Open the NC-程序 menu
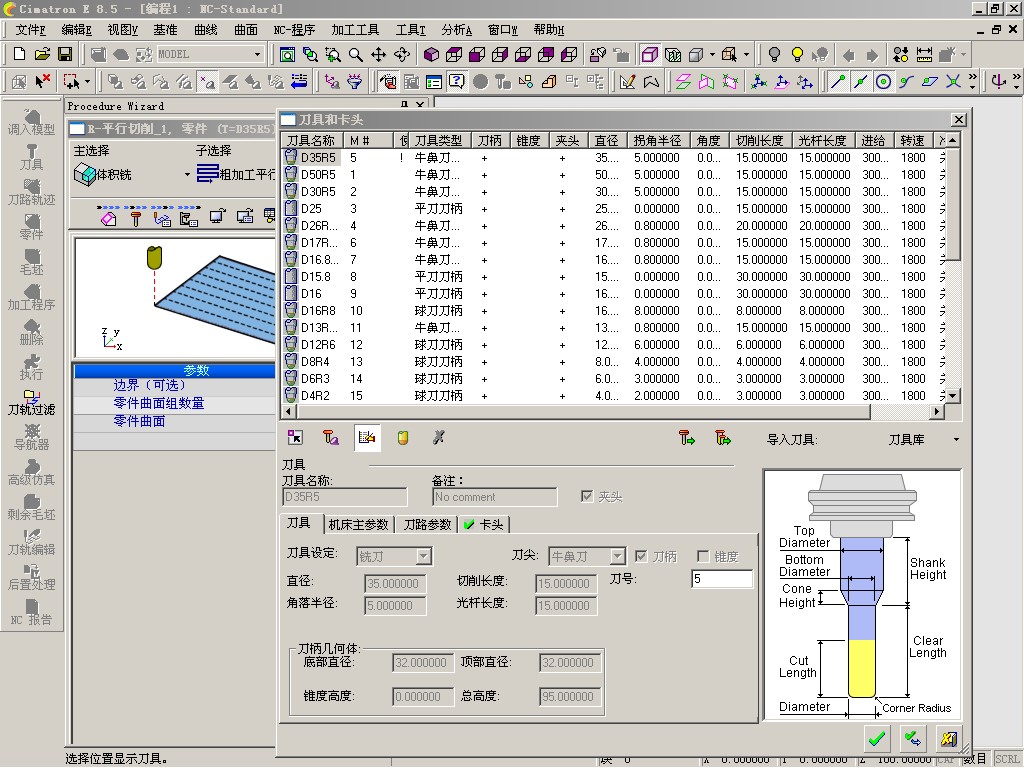Viewport: 1024px width, 768px height. 294,29
